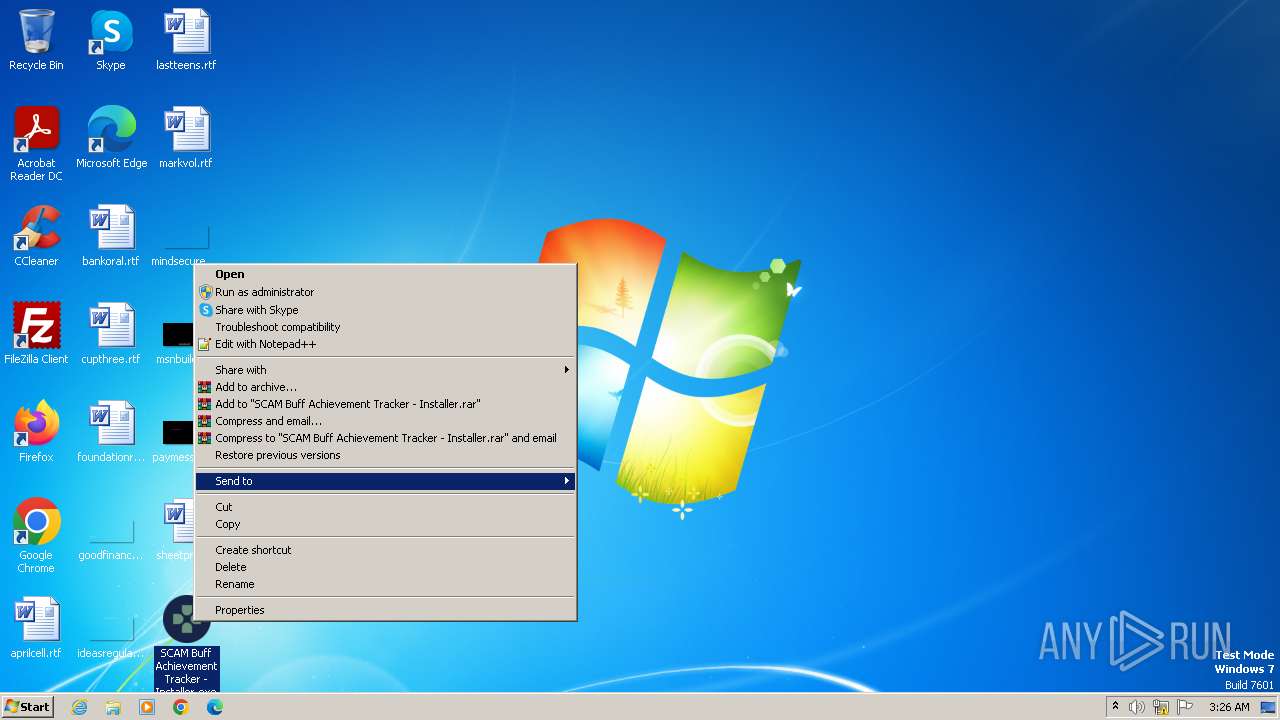The height and width of the screenshot is (720, 1280).
Task: Choose Add to "SCAM Buff Achievement Tracker - Installer.rar"
Action: point(385,404)
